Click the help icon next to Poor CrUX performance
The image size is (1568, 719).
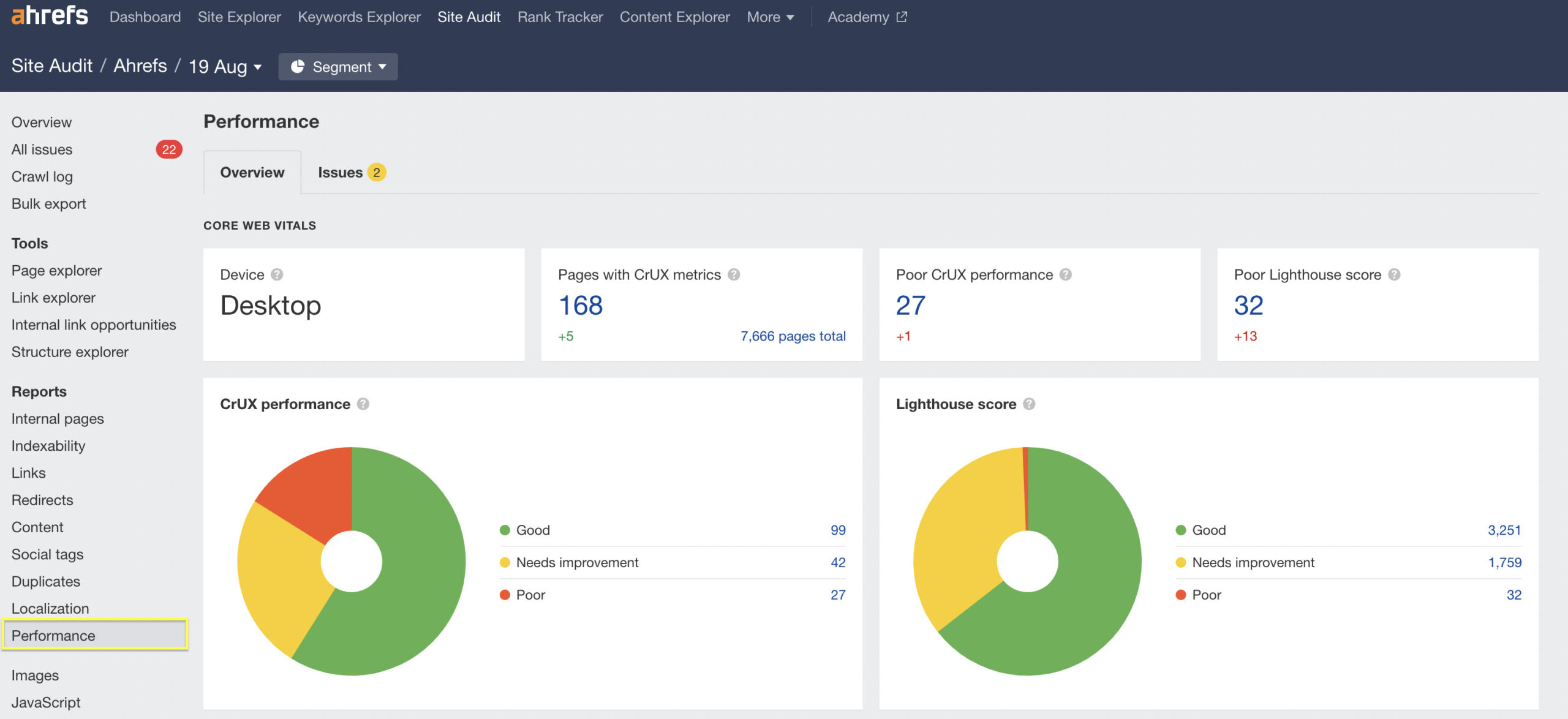point(1065,274)
